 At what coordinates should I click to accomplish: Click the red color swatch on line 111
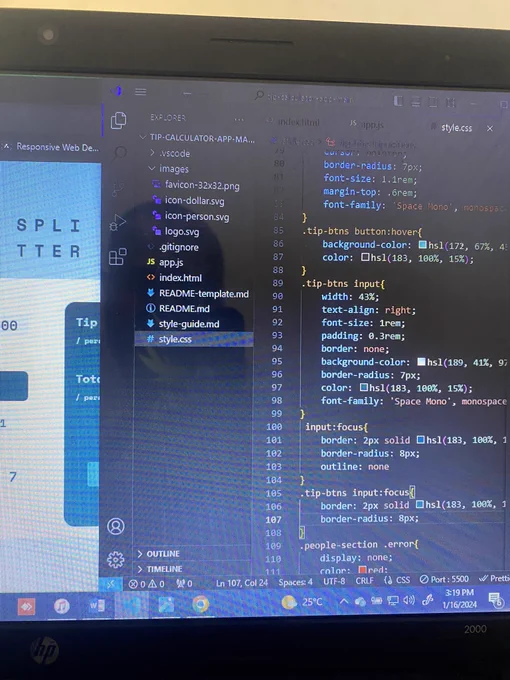[362, 569]
